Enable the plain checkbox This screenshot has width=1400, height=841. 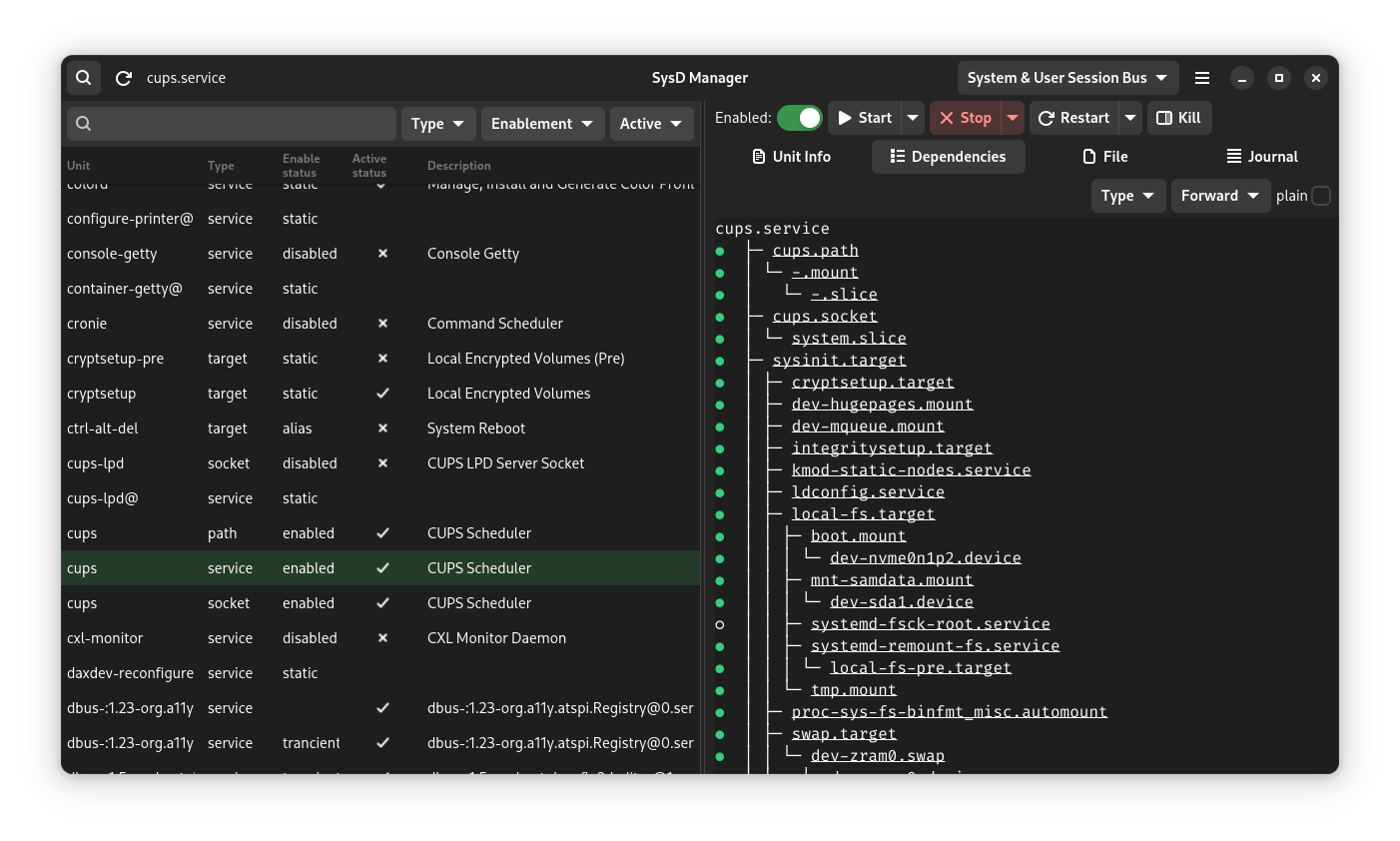1320,196
